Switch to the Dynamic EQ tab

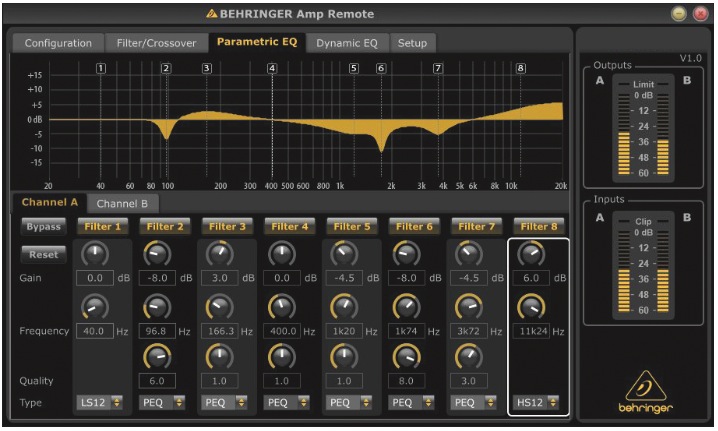coord(347,43)
